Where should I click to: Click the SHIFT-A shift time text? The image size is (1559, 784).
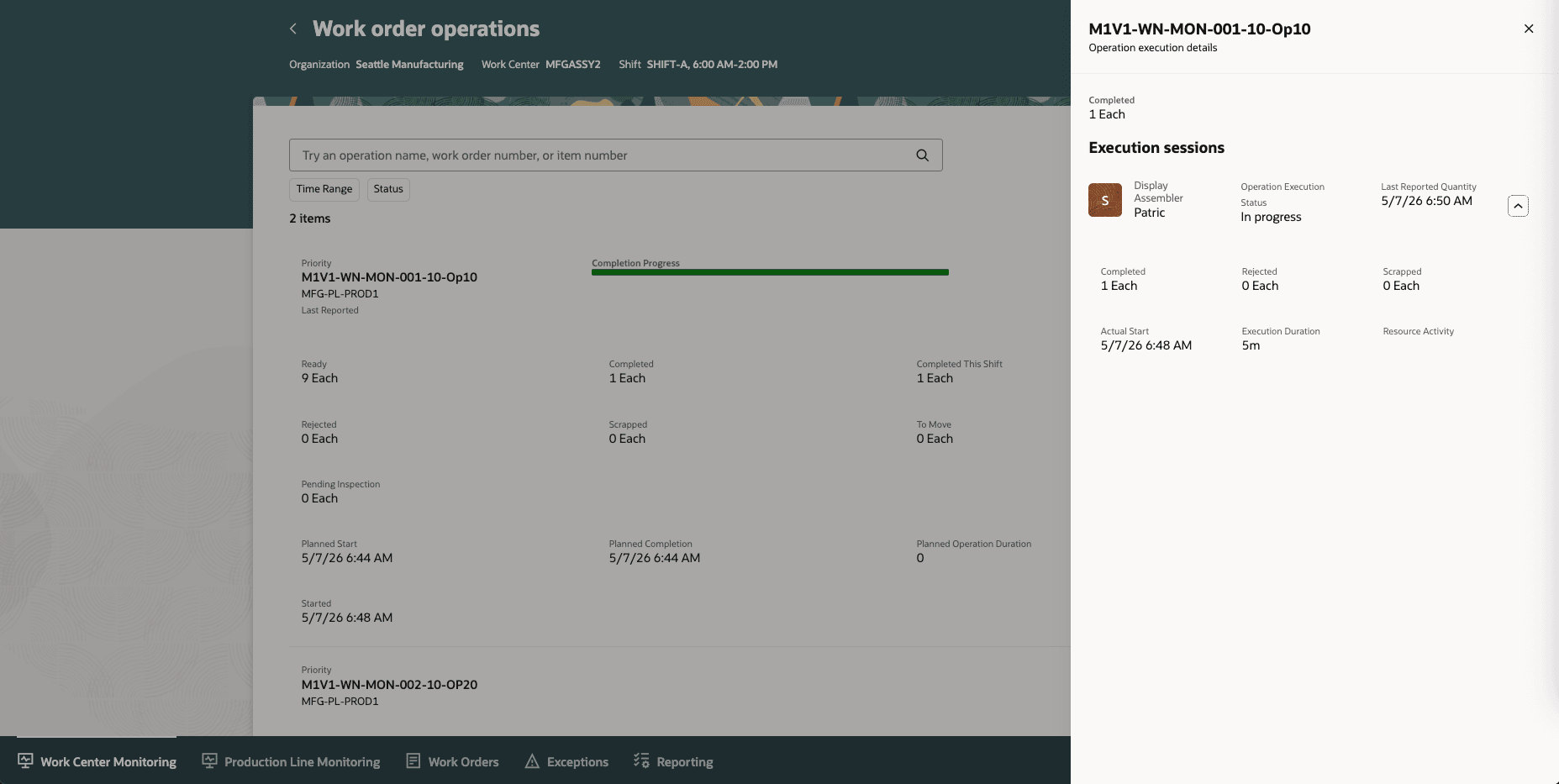712,65
